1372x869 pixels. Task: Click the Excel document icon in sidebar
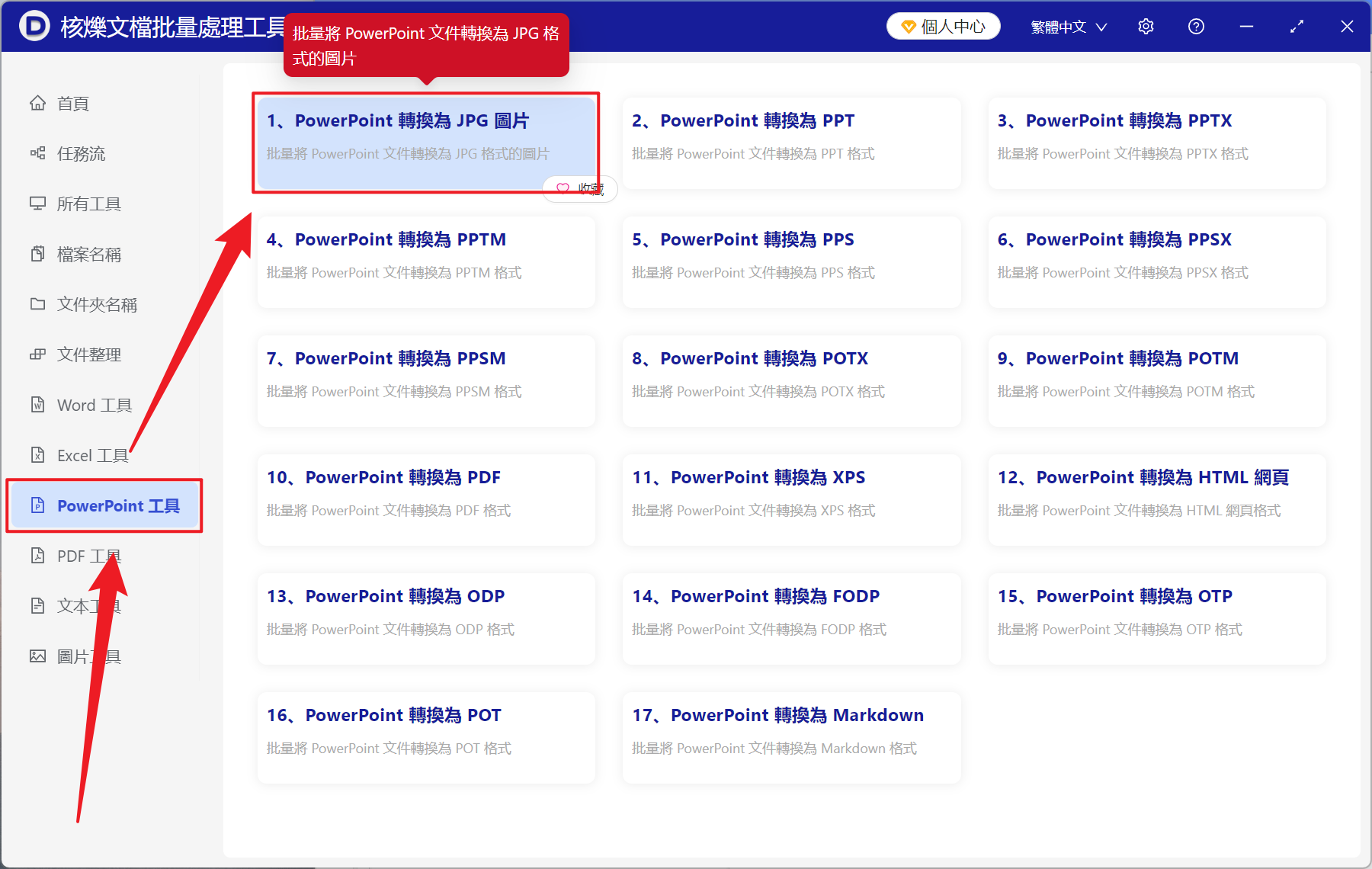click(37, 455)
